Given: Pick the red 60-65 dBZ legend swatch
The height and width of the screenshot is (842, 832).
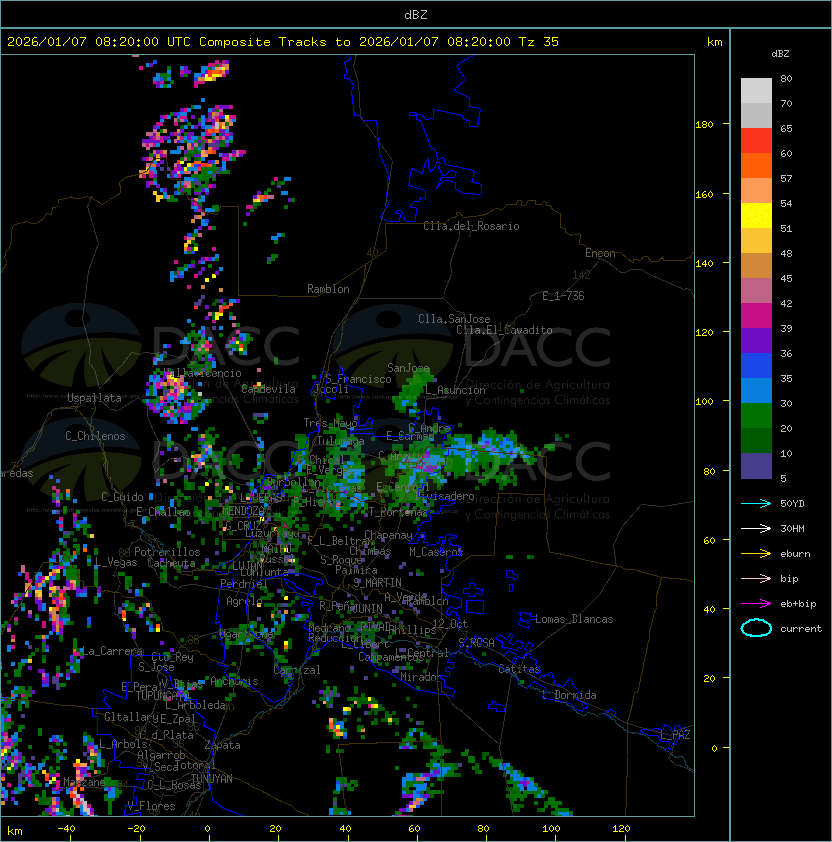Looking at the screenshot, I should pos(756,141).
